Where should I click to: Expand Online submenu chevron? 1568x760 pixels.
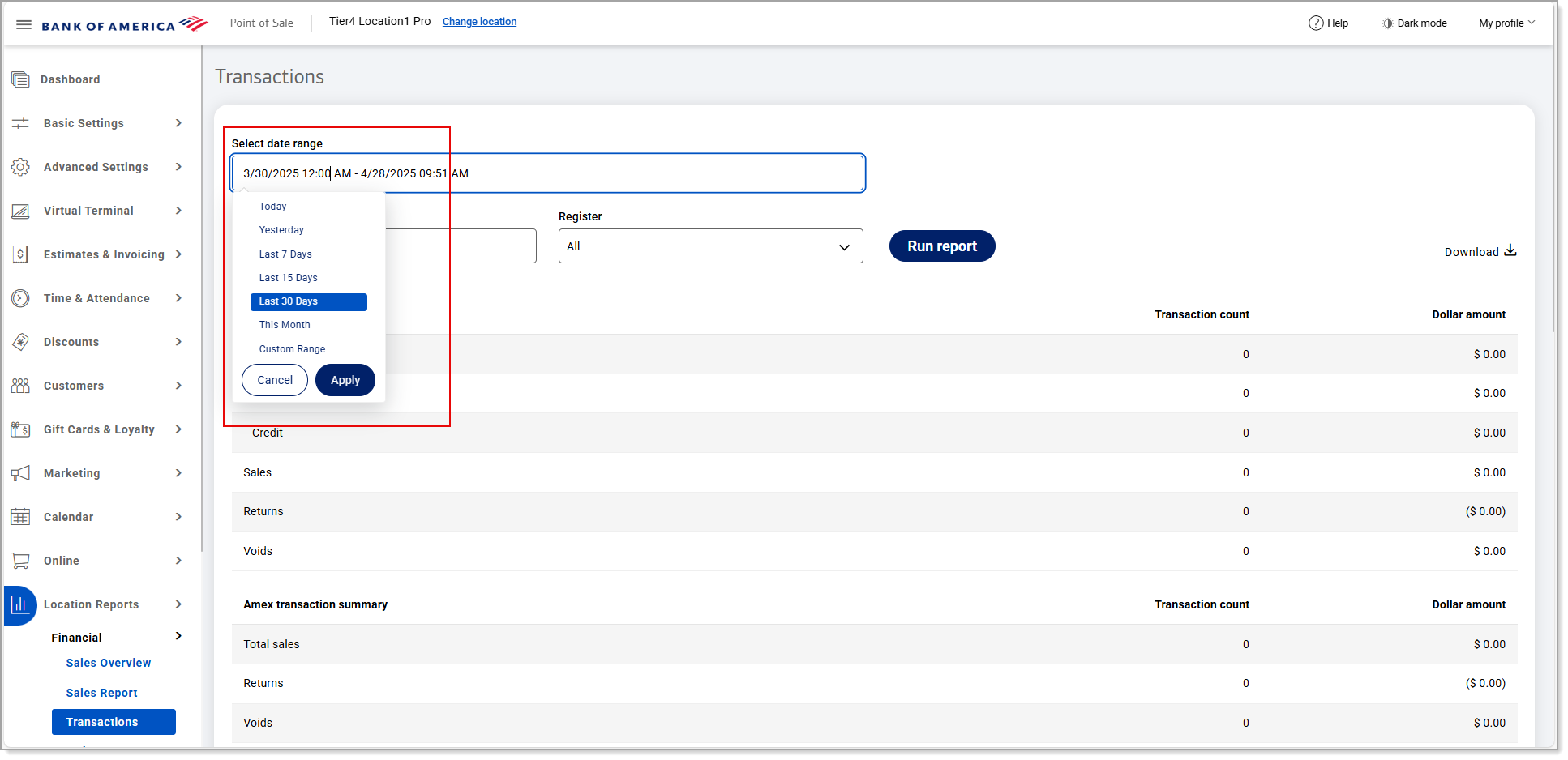tap(178, 561)
